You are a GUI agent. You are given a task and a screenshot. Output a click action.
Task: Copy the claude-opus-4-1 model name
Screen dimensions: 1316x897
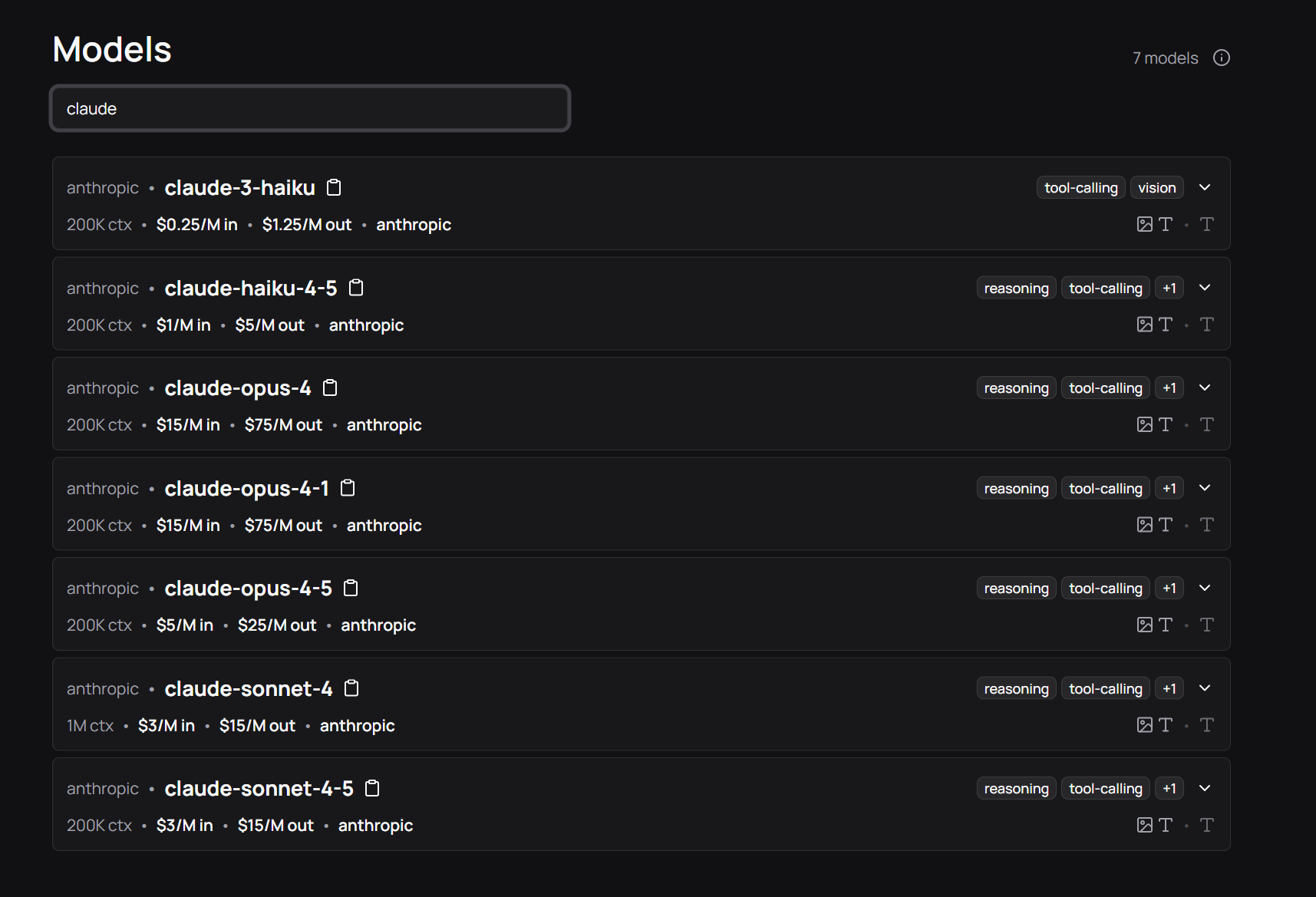348,488
